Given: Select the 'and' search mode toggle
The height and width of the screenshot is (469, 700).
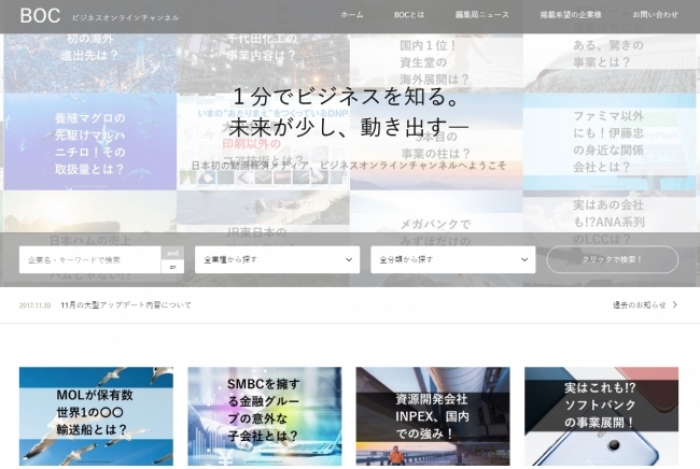Looking at the screenshot, I should point(172,253).
